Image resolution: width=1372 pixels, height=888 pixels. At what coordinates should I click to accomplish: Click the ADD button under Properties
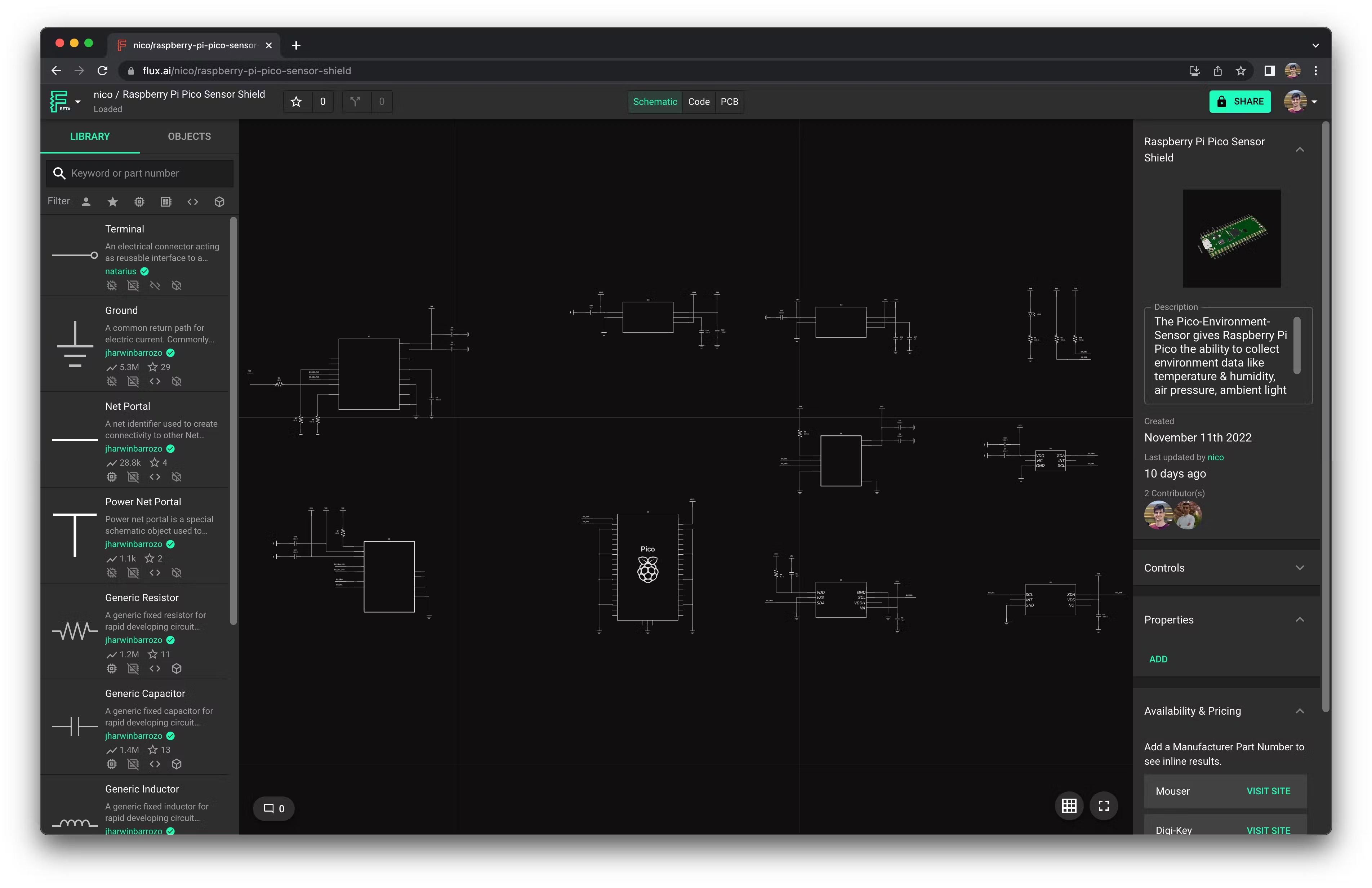pyautogui.click(x=1159, y=658)
